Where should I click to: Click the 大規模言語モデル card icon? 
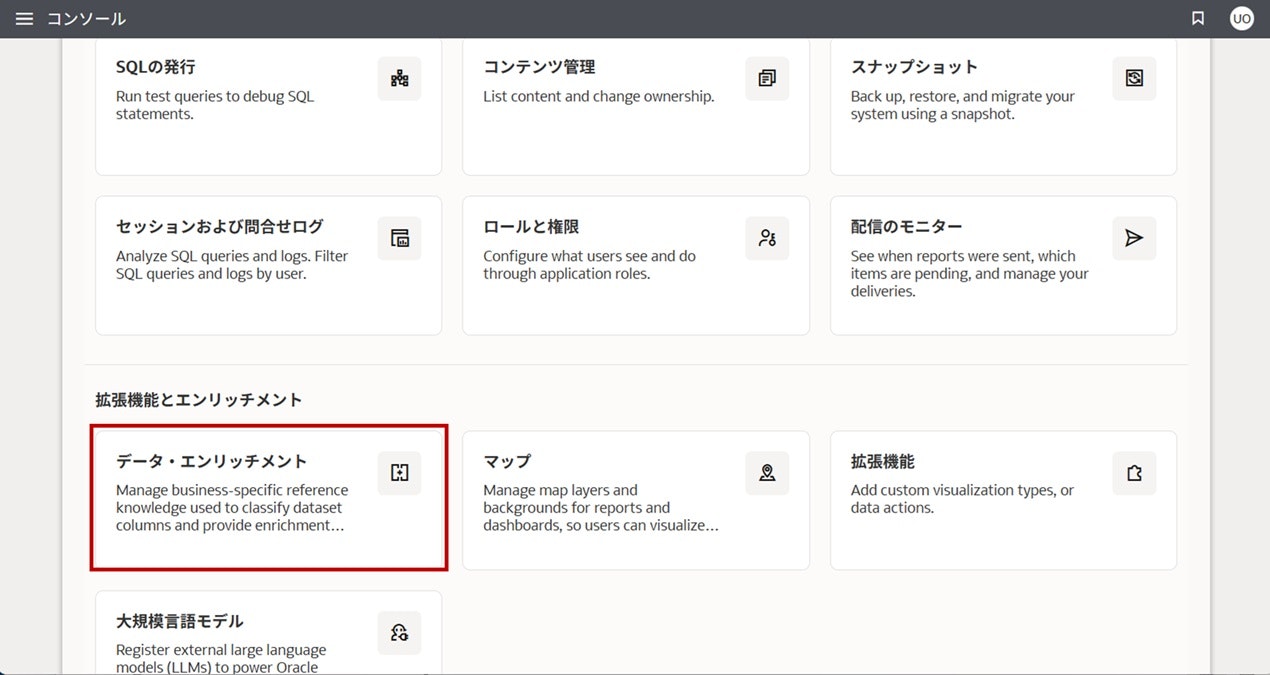point(399,633)
